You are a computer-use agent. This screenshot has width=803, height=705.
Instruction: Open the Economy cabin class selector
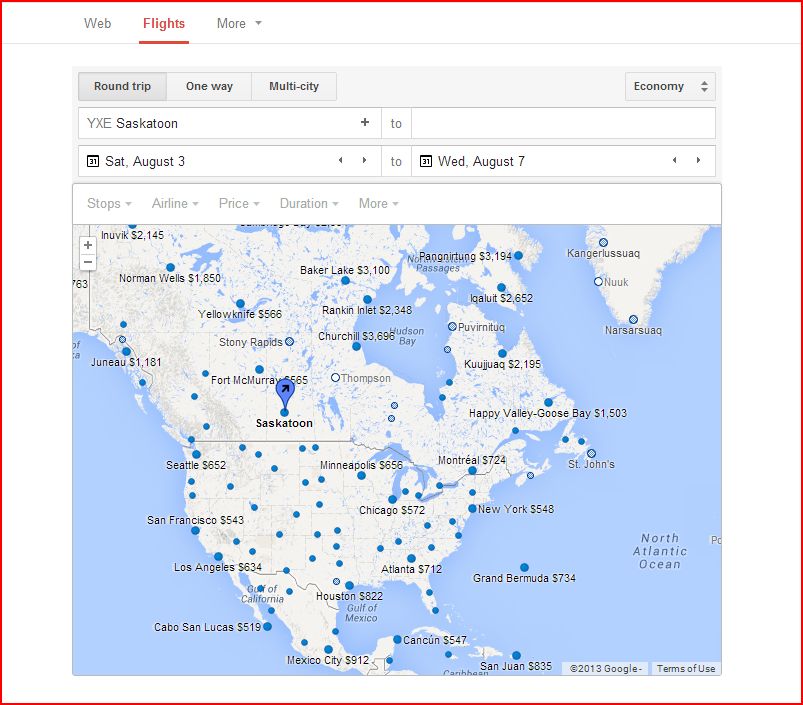669,86
